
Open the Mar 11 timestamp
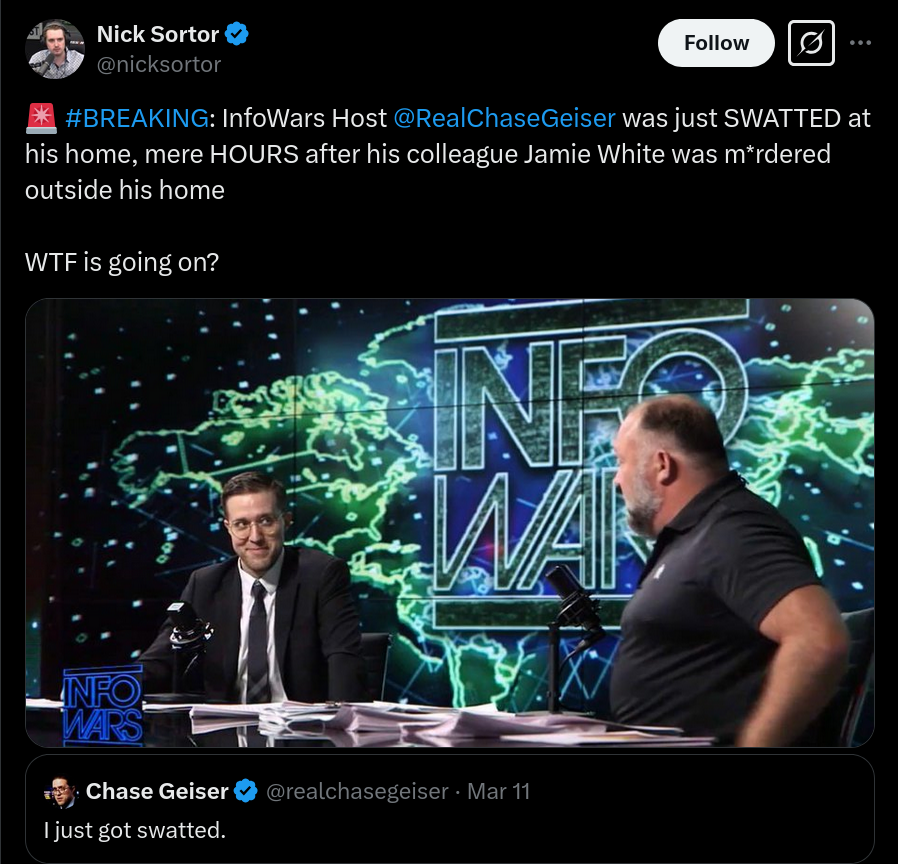[x=498, y=791]
